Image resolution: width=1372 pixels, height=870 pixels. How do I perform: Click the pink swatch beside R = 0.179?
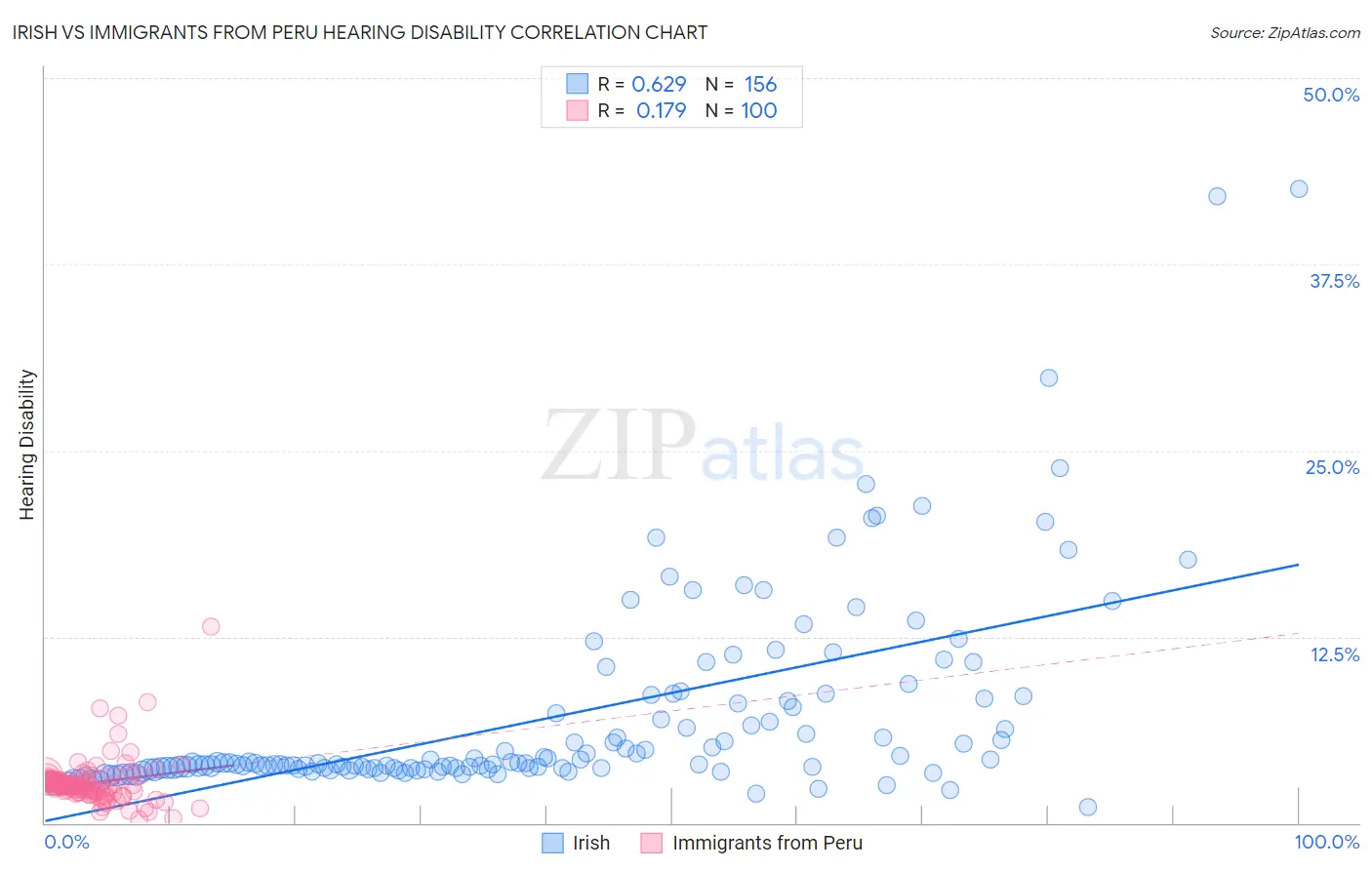coord(578,110)
